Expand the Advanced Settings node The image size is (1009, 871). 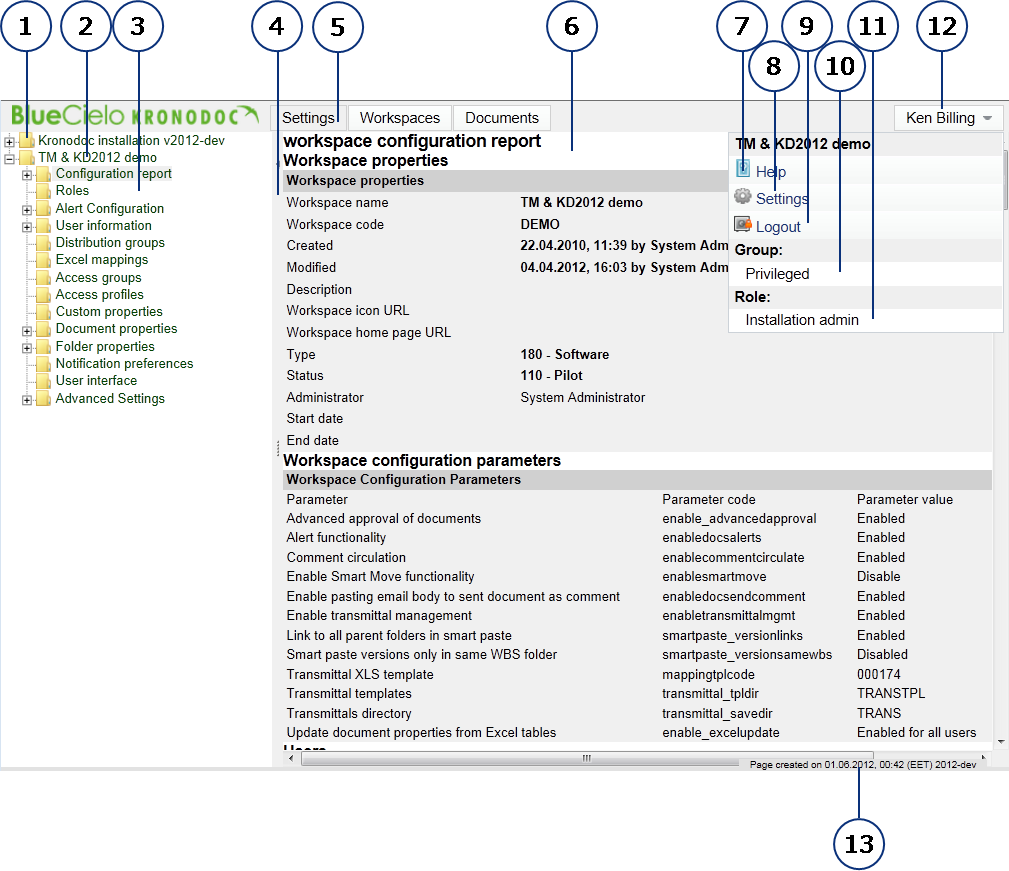tap(27, 400)
